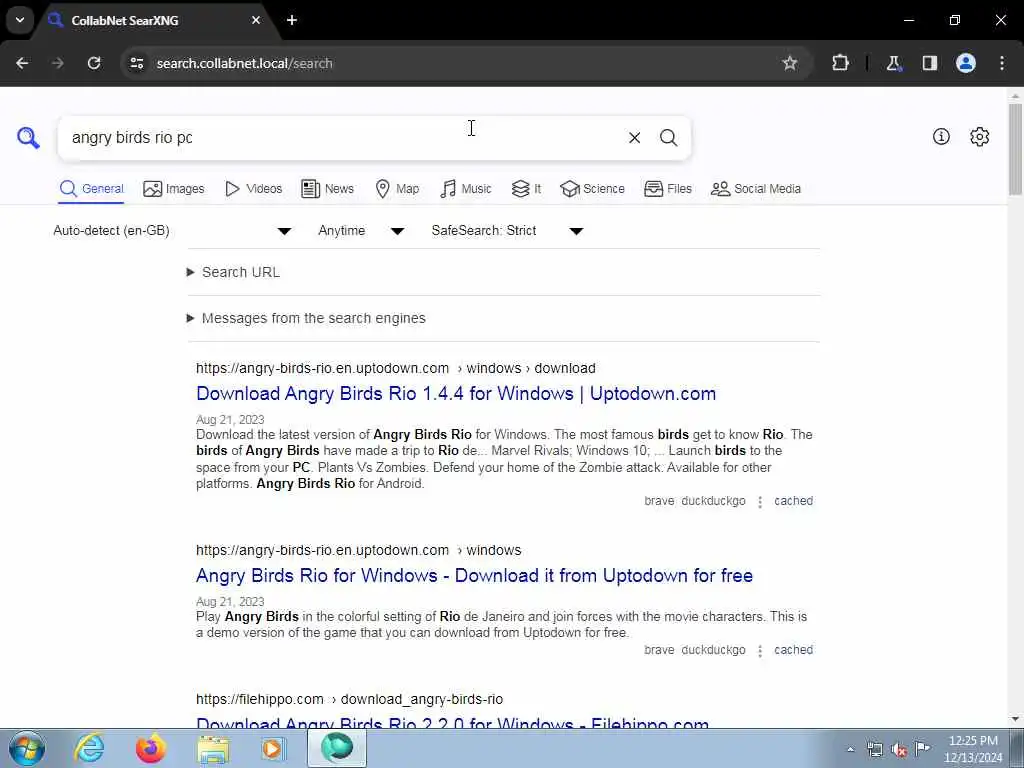Open the Windows Start menu

pyautogui.click(x=27, y=748)
